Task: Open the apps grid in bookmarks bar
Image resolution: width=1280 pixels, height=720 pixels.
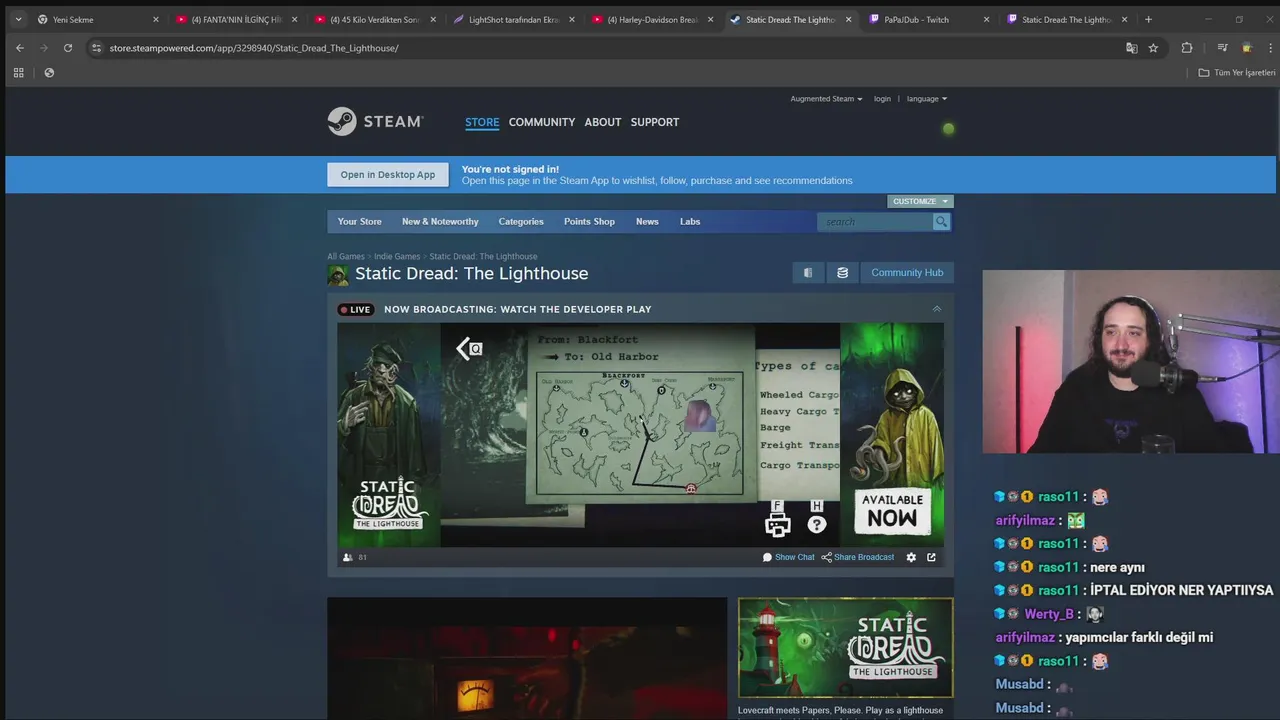Action: tap(18, 73)
